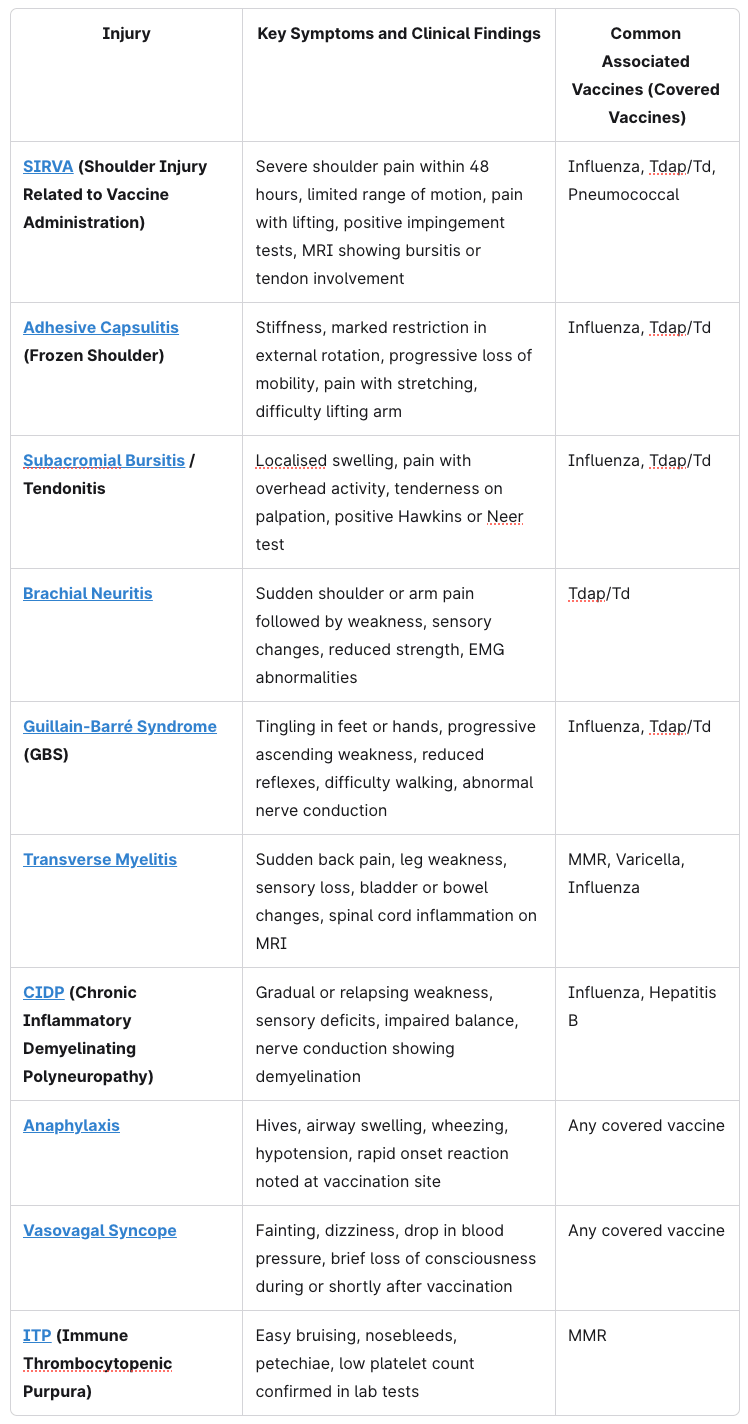Screen dimensions: 748x1424
Task: Click the Injury column header
Action: [126, 34]
